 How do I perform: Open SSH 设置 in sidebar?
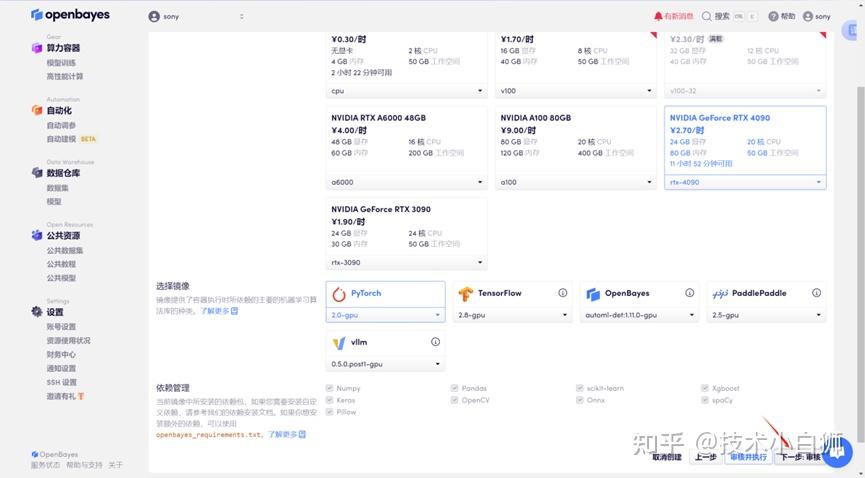tap(62, 382)
